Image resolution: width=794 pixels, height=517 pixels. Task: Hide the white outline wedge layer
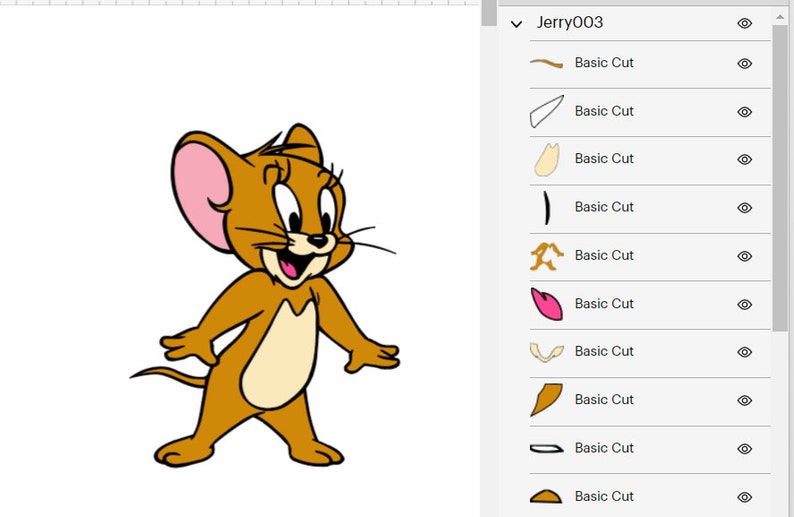(744, 112)
